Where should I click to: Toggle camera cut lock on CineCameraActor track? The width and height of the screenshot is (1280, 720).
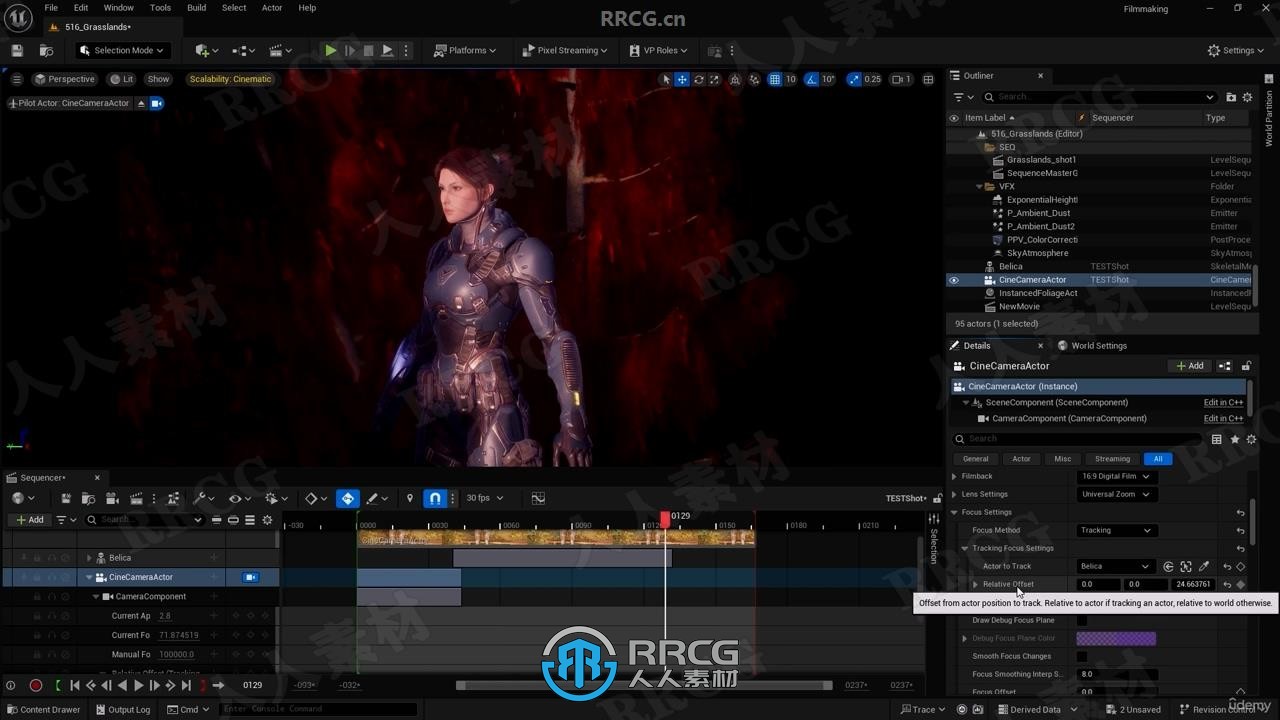pyautogui.click(x=251, y=577)
